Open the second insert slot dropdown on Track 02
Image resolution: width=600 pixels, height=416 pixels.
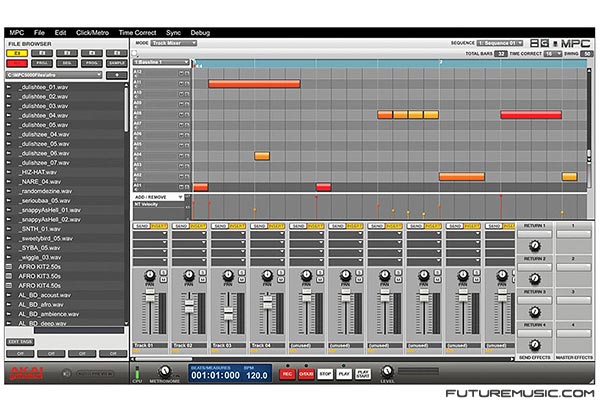point(189,243)
